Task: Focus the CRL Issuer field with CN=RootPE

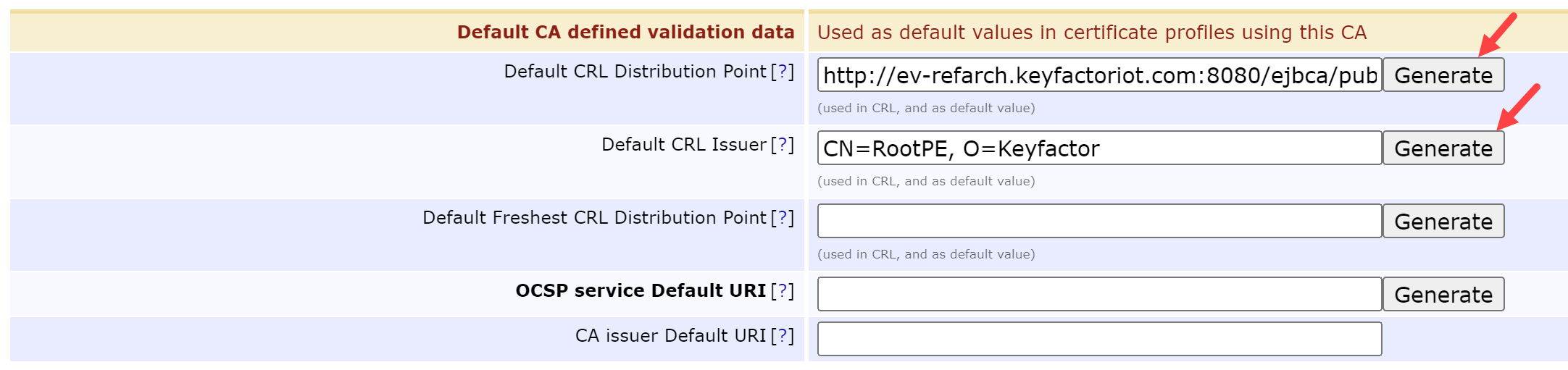Action: click(1099, 148)
